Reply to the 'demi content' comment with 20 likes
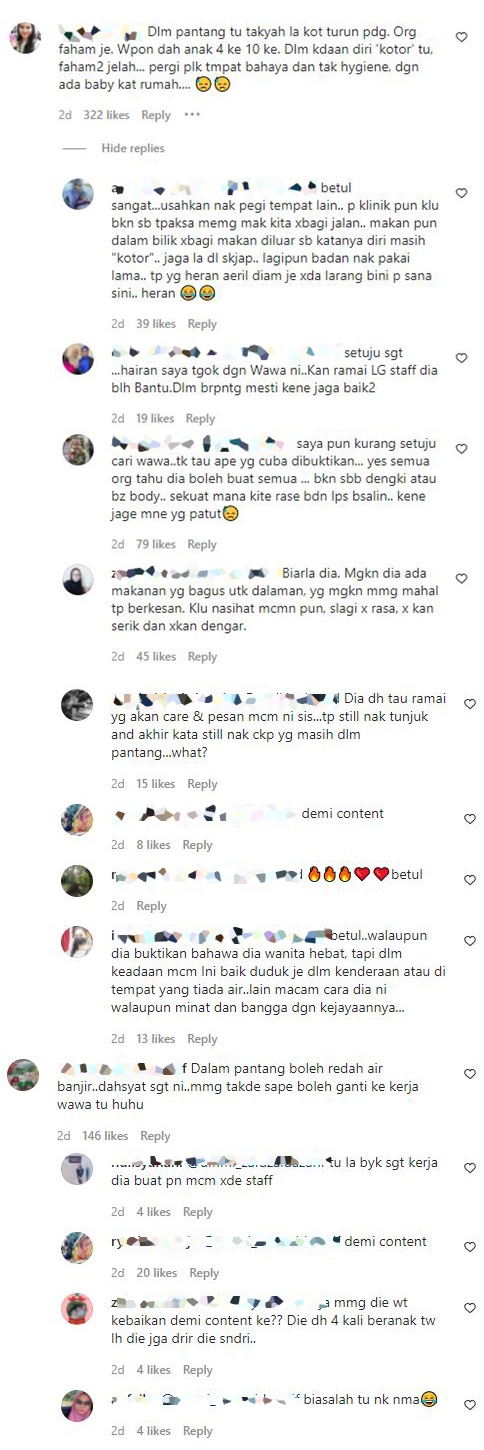The height and width of the screenshot is (1450, 484). point(204,1273)
